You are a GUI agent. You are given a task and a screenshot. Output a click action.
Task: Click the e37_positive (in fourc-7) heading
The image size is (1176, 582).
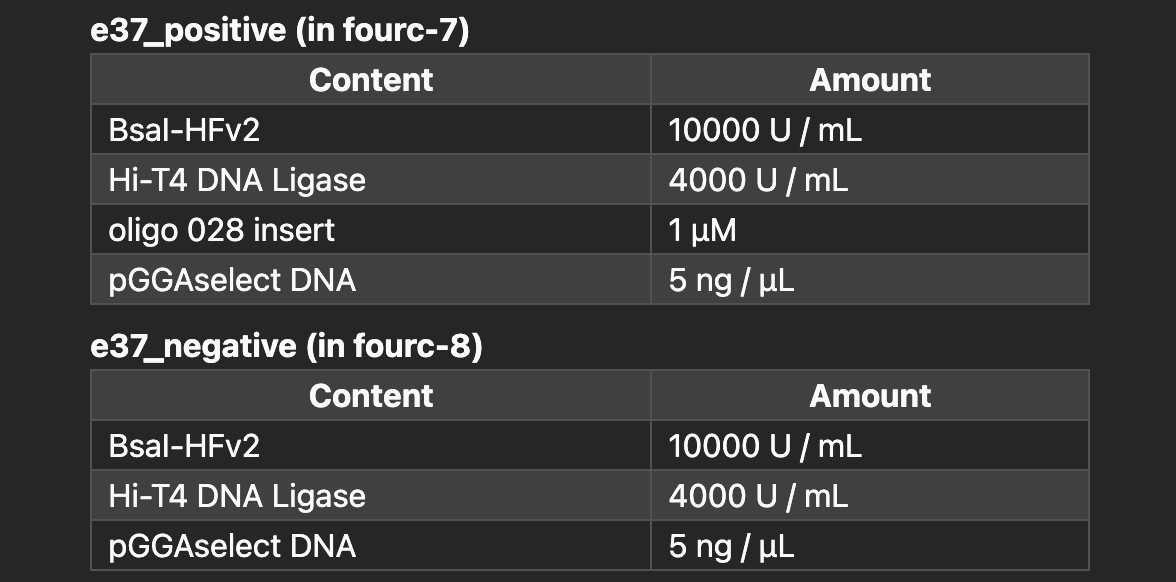coord(279,30)
